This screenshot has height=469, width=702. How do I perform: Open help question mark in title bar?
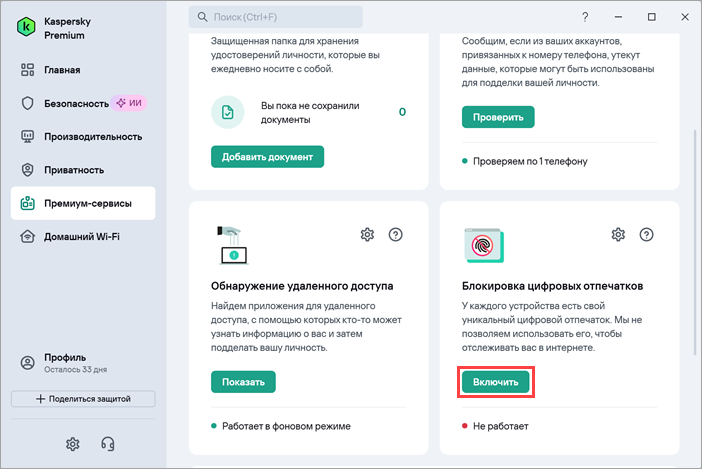pos(585,17)
